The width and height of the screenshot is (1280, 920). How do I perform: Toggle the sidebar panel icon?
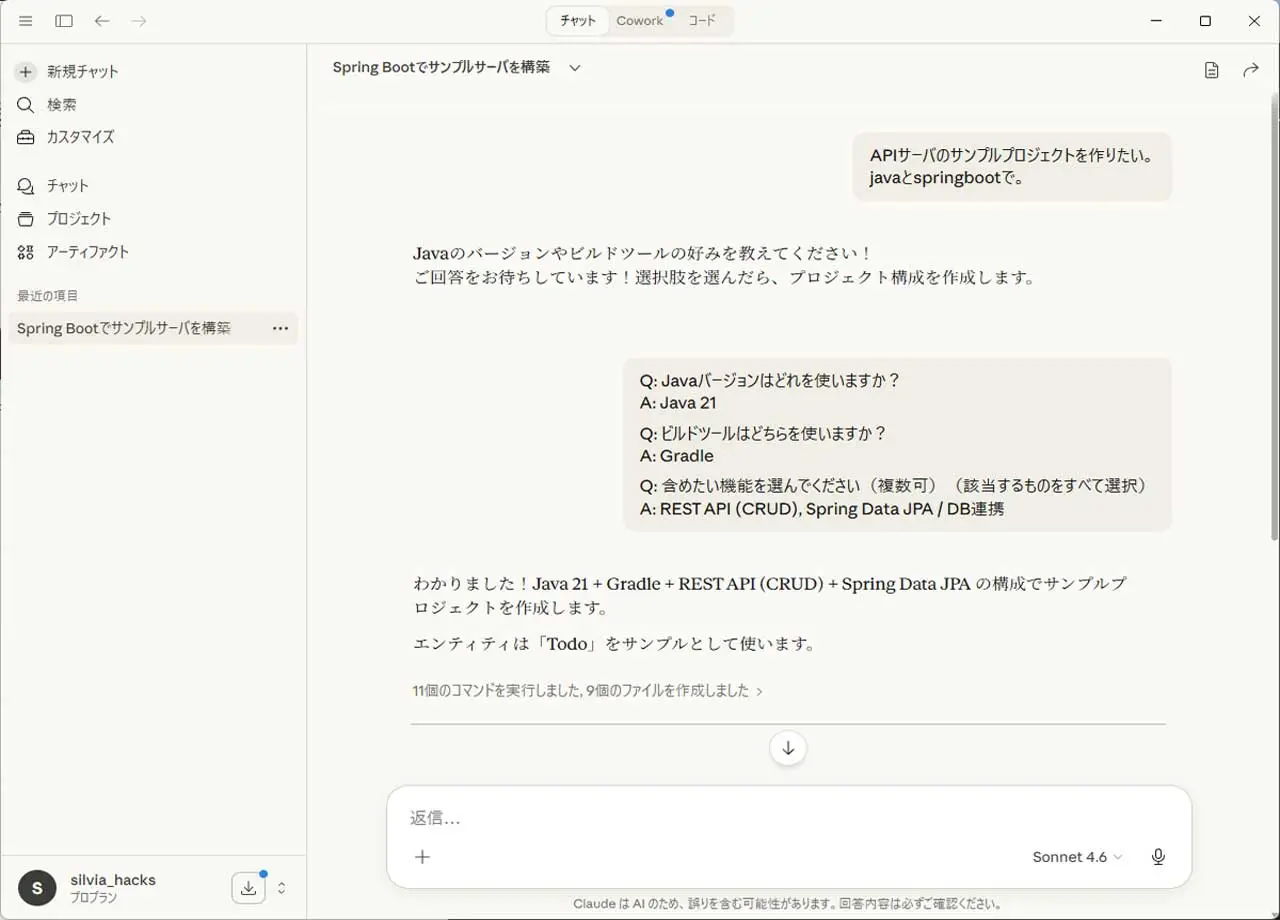pyautogui.click(x=64, y=21)
